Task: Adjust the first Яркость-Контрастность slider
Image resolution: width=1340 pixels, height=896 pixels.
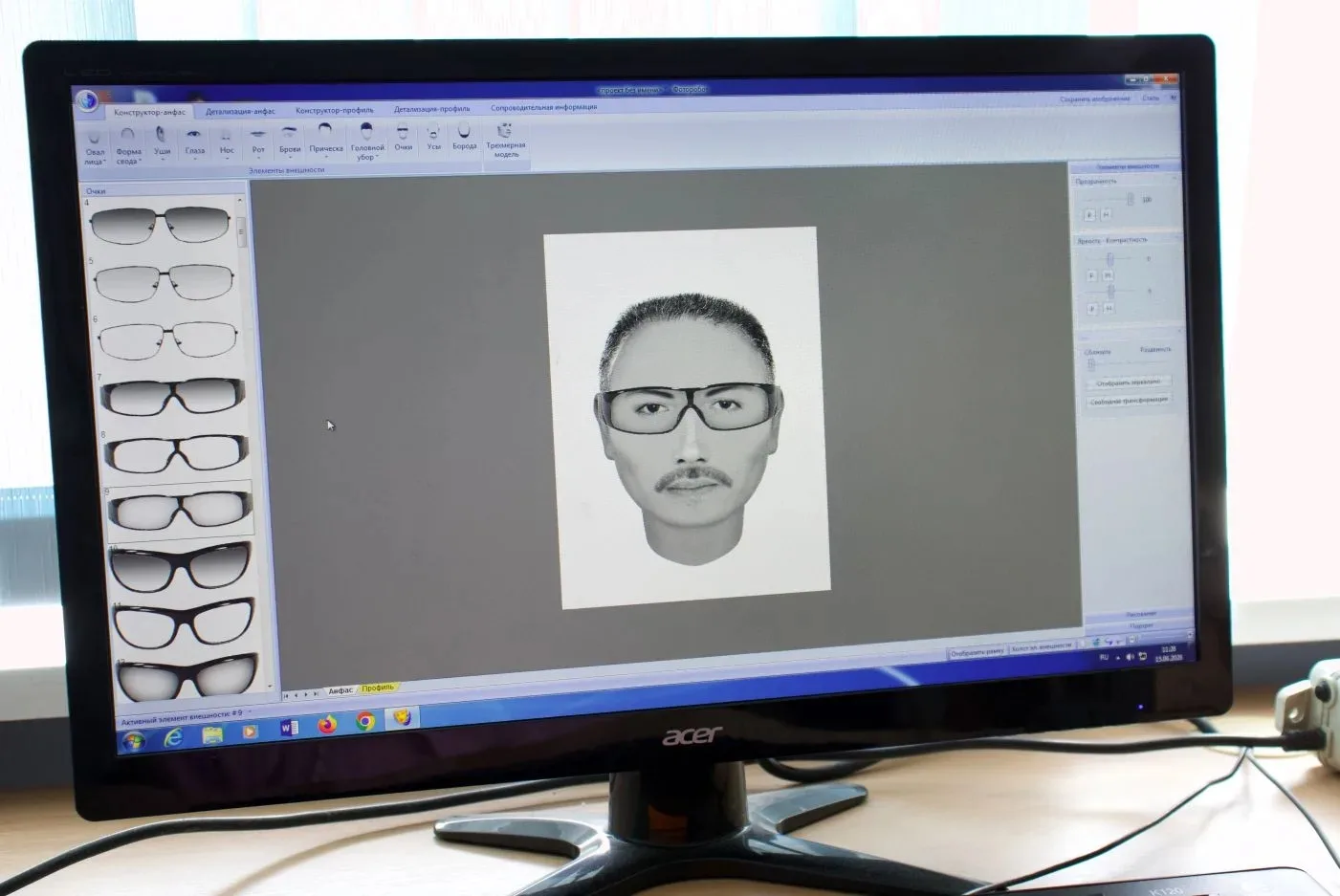Action: (x=1110, y=259)
